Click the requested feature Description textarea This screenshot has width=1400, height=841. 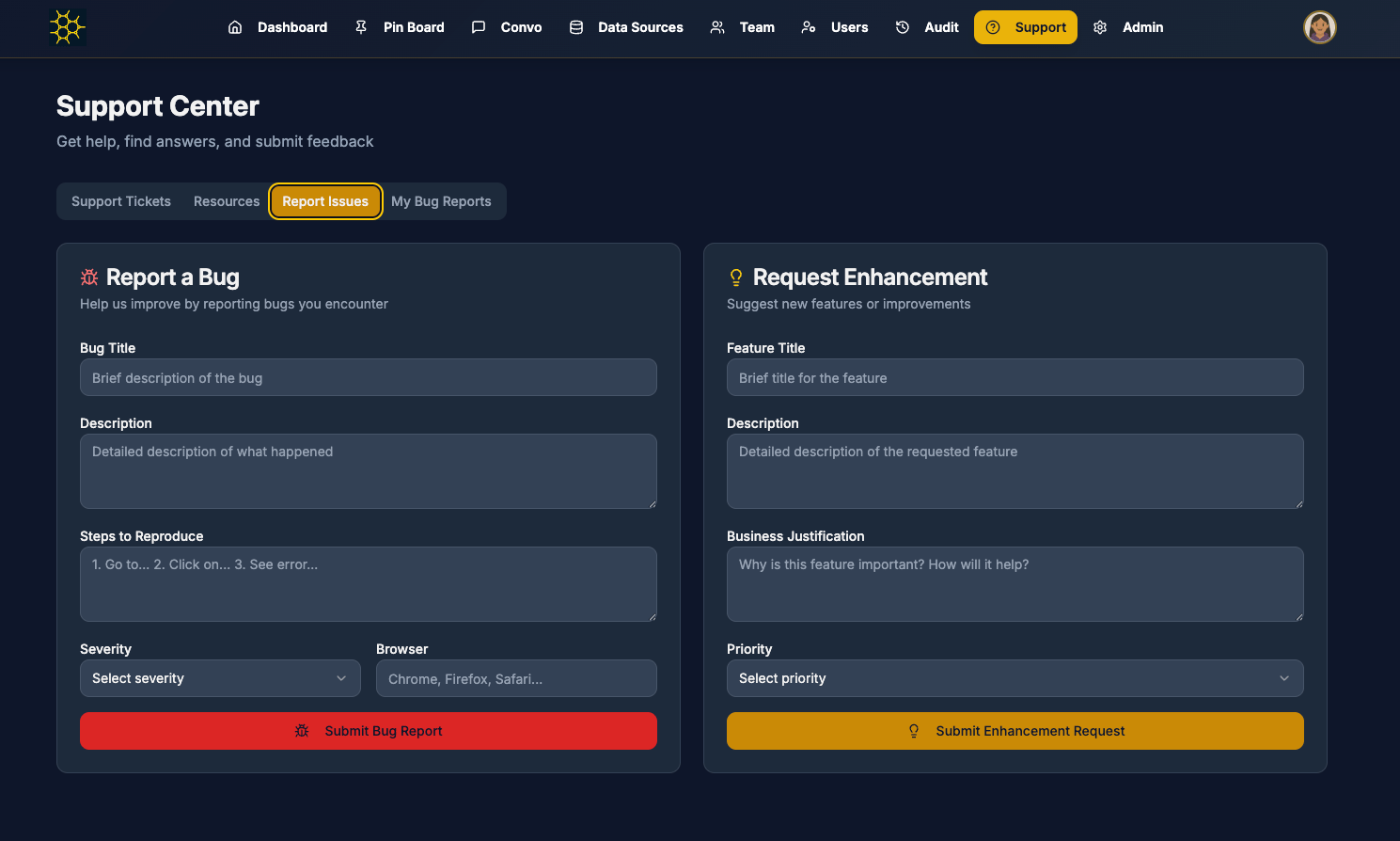[x=1015, y=471]
